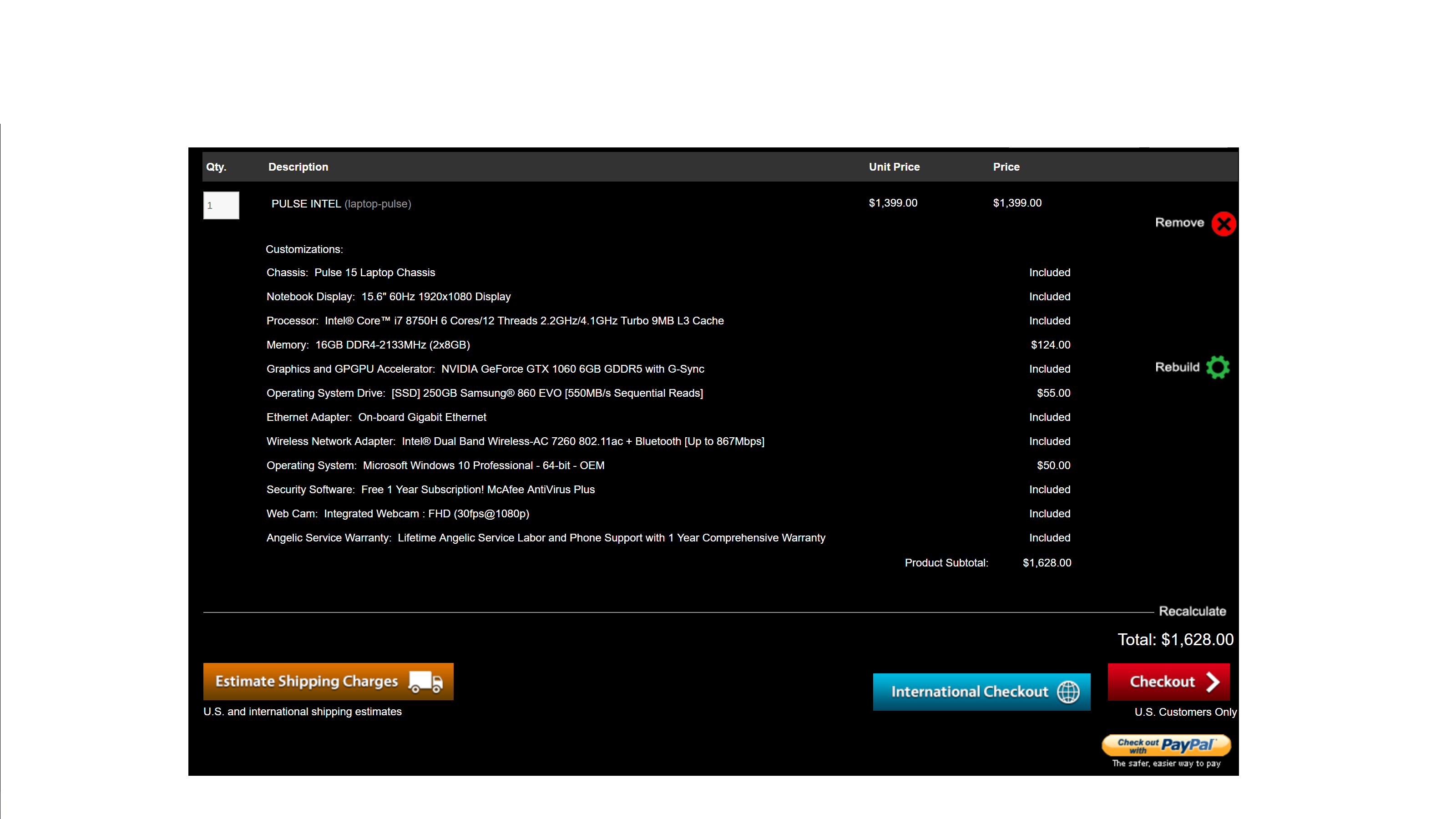Select the Description column header
This screenshot has width=1456, height=819.
click(298, 167)
